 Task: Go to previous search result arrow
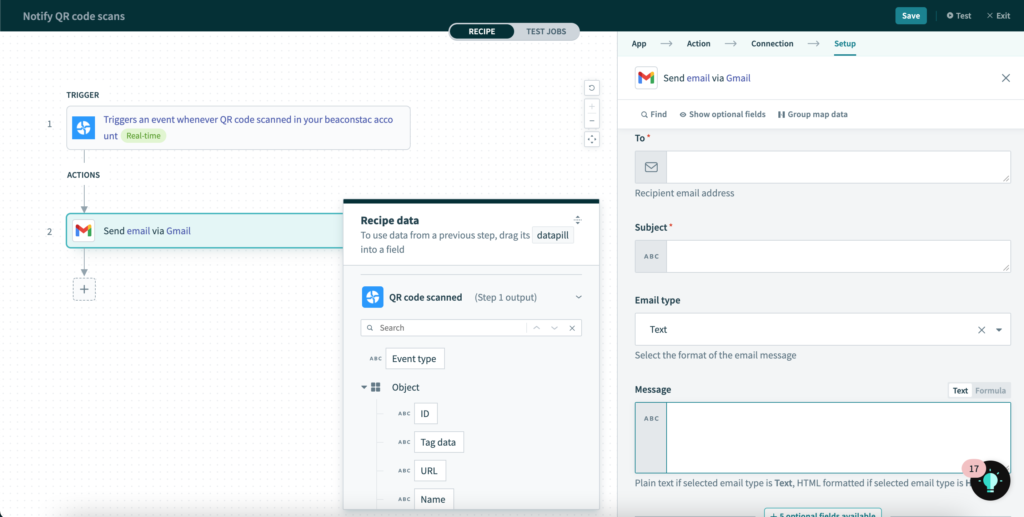point(537,328)
